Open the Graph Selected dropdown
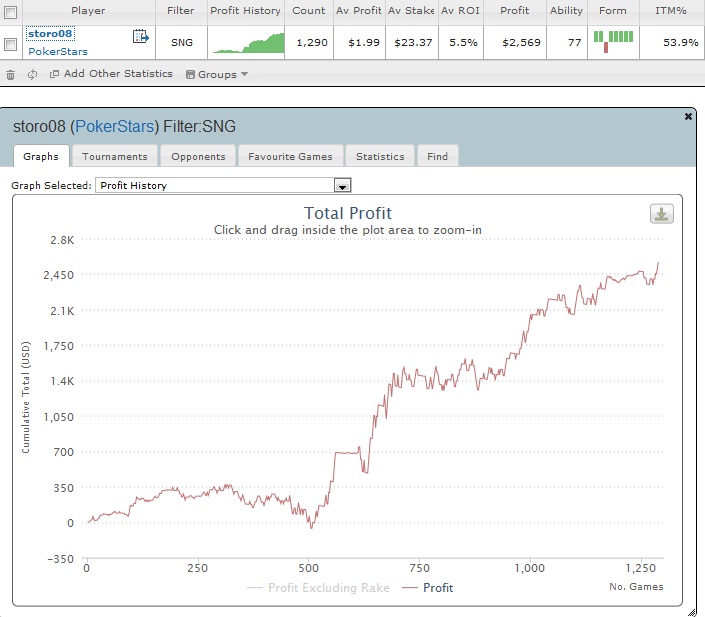Screen dimensions: 705x617 pyautogui.click(x=341, y=186)
